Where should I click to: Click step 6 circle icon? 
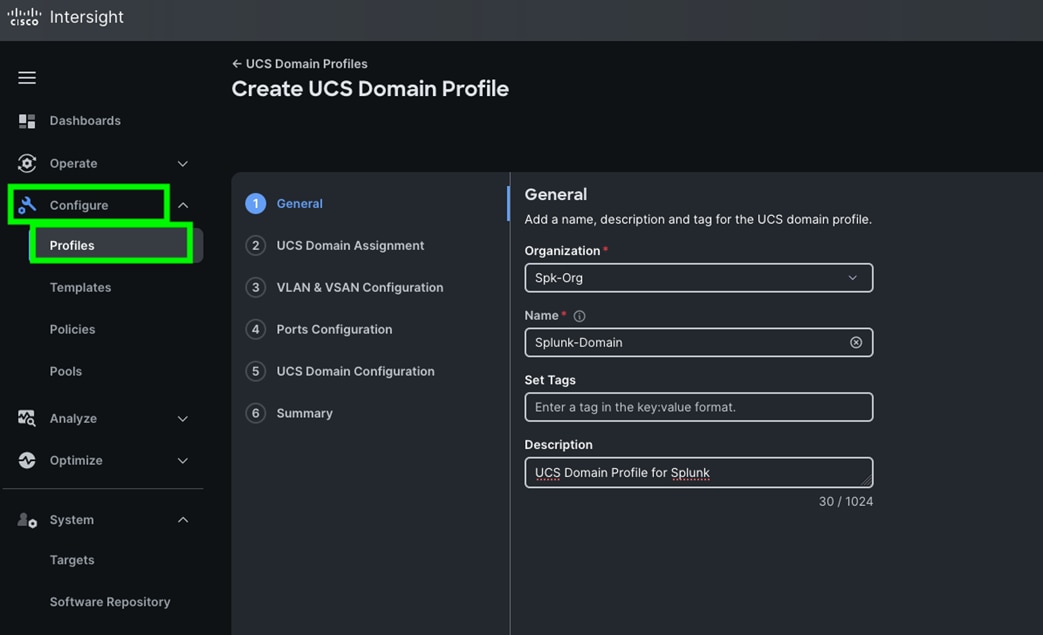[255, 413]
